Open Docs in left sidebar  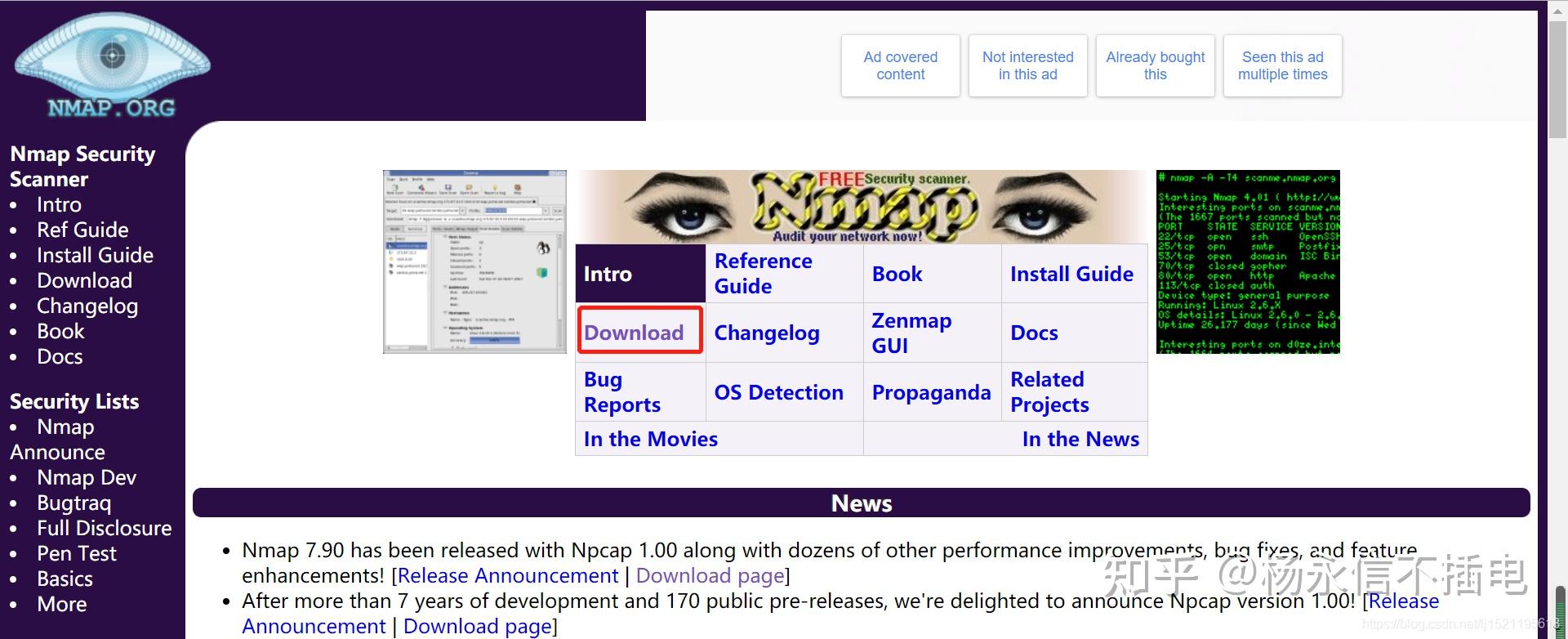pyautogui.click(x=60, y=356)
